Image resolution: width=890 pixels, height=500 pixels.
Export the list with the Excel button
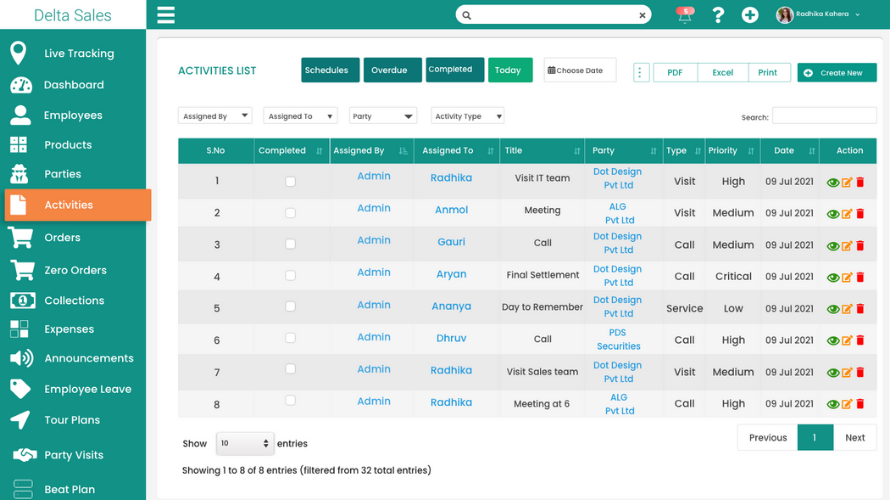722,72
